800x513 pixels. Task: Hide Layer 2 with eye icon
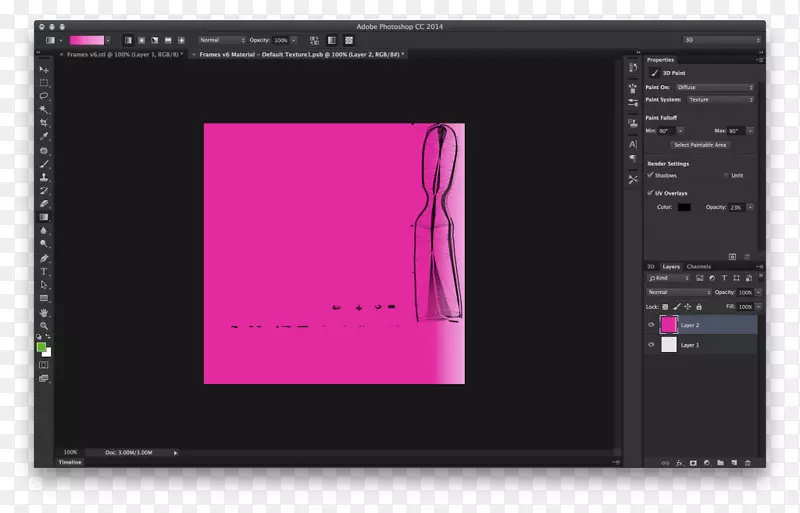pyautogui.click(x=651, y=325)
